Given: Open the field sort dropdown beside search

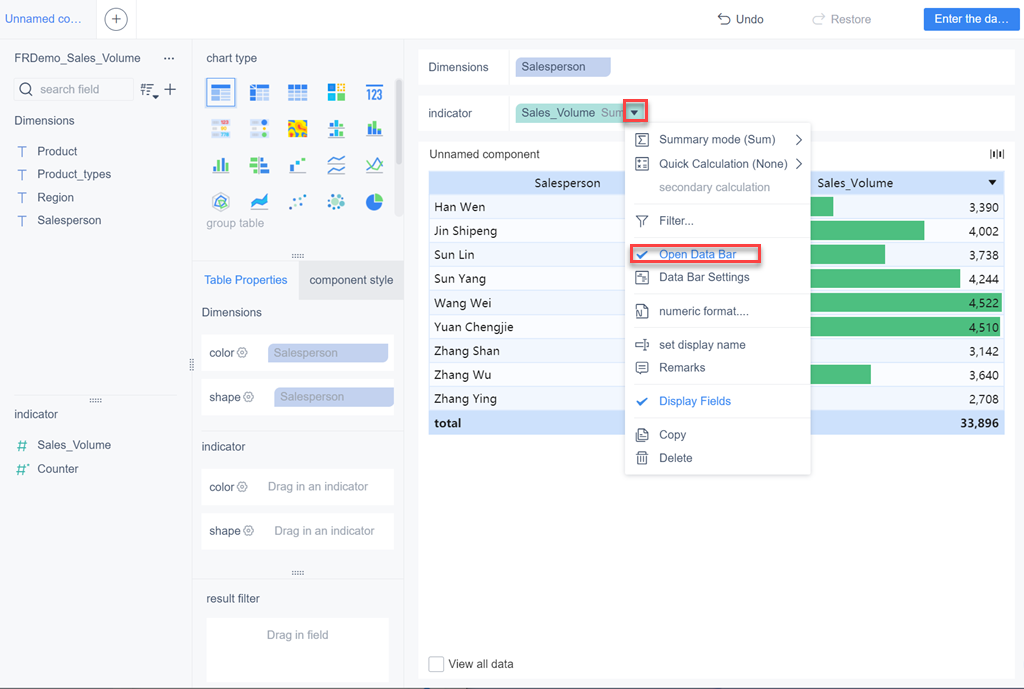Looking at the screenshot, I should (x=150, y=90).
